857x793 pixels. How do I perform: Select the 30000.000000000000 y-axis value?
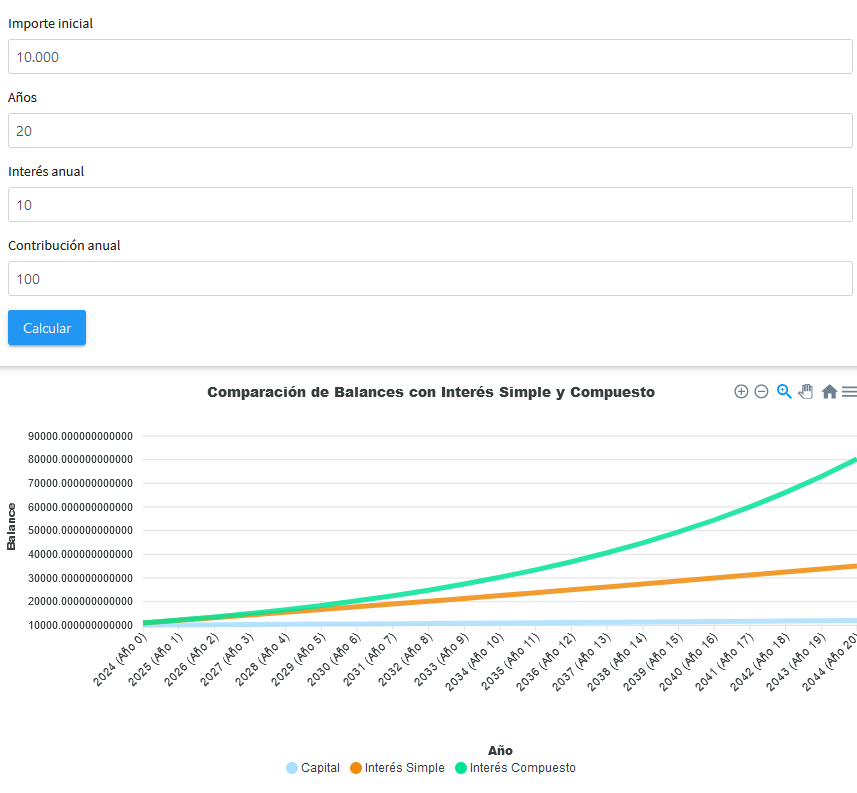click(80, 578)
